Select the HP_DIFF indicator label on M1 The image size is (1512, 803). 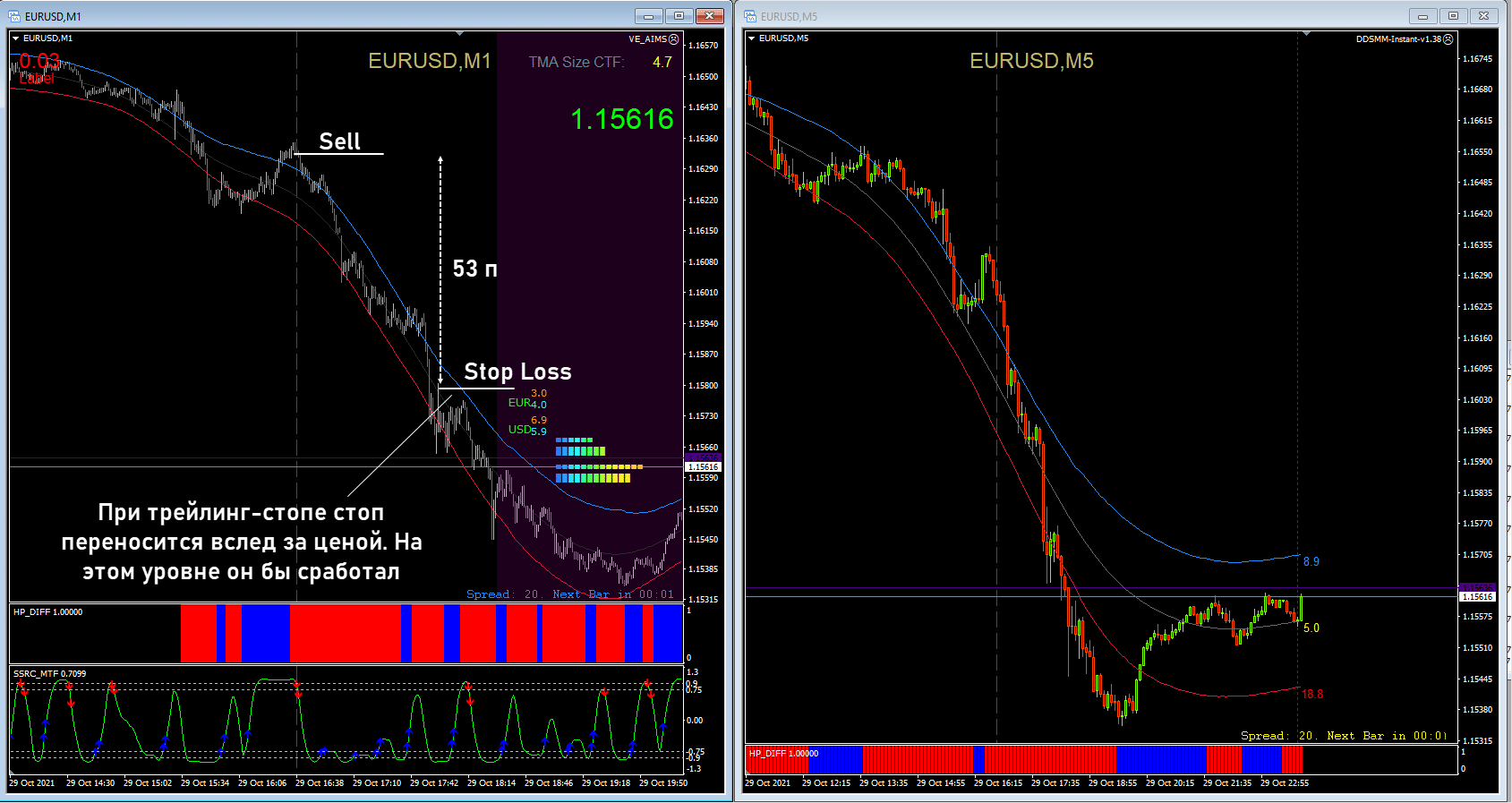(47, 612)
